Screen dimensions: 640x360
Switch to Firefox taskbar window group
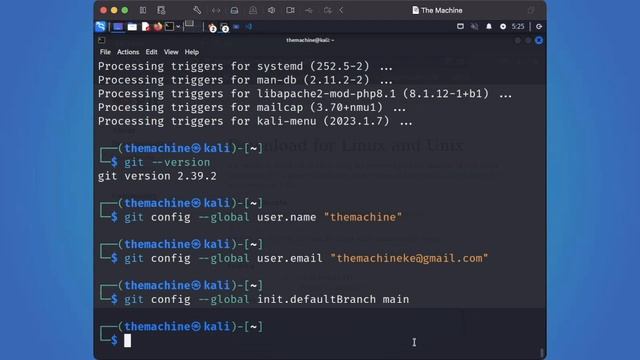(212, 27)
